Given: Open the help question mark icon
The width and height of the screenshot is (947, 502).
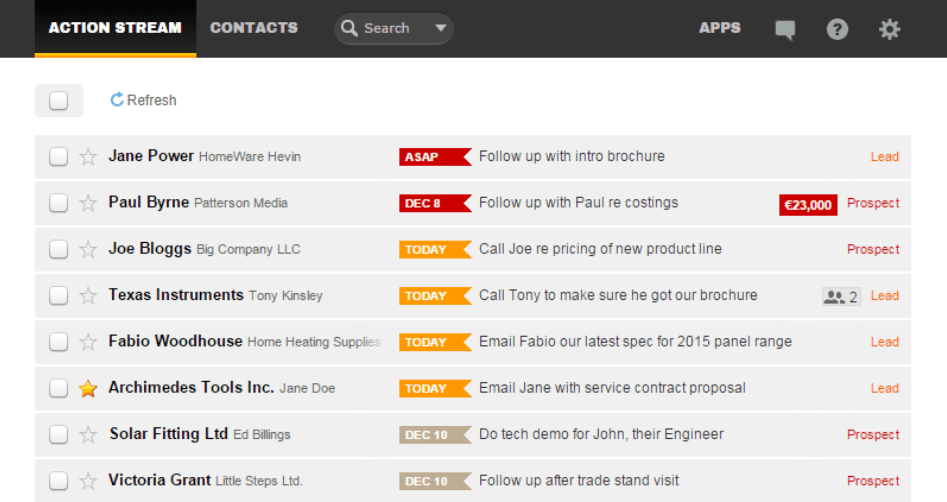Looking at the screenshot, I should point(837,29).
